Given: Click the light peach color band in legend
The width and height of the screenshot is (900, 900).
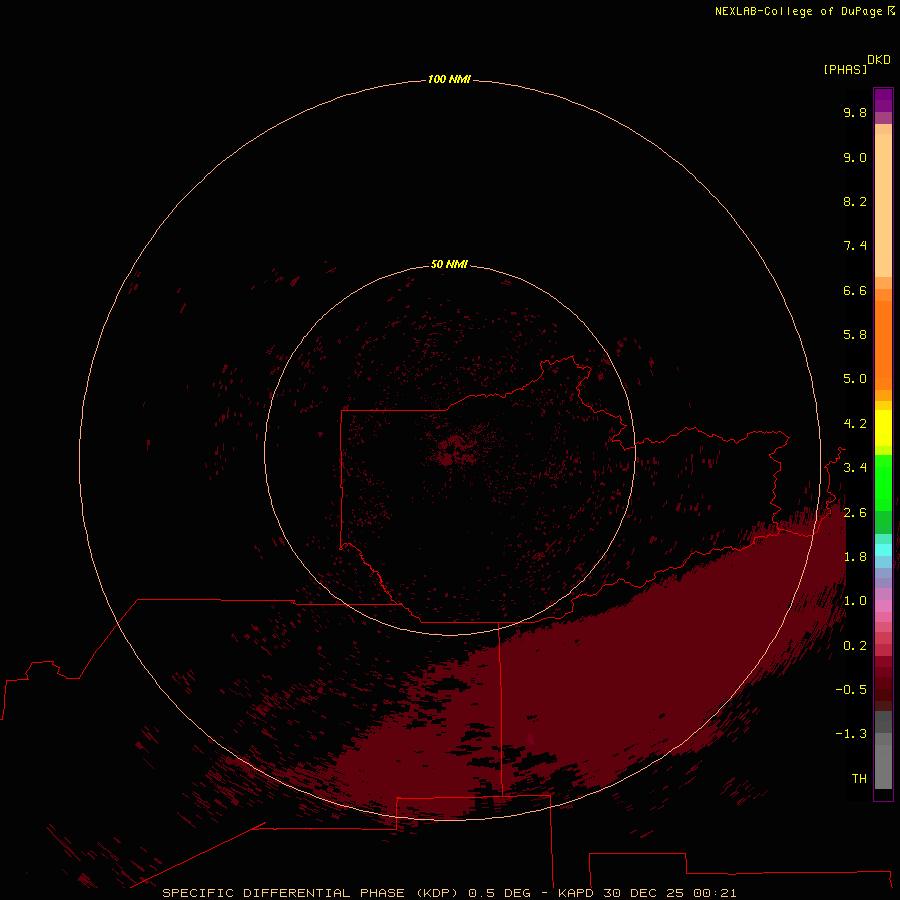Looking at the screenshot, I should pos(883,205).
